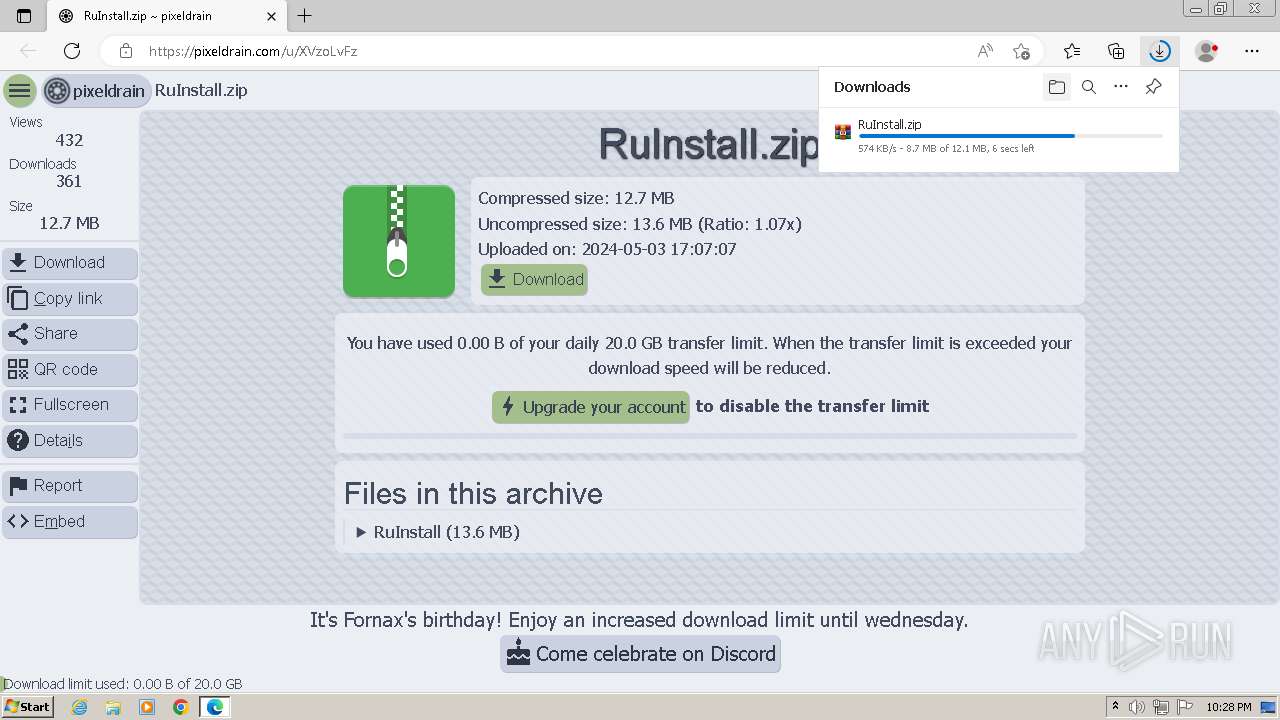Click the green Download button below upload date
1280x720 pixels.
(534, 280)
